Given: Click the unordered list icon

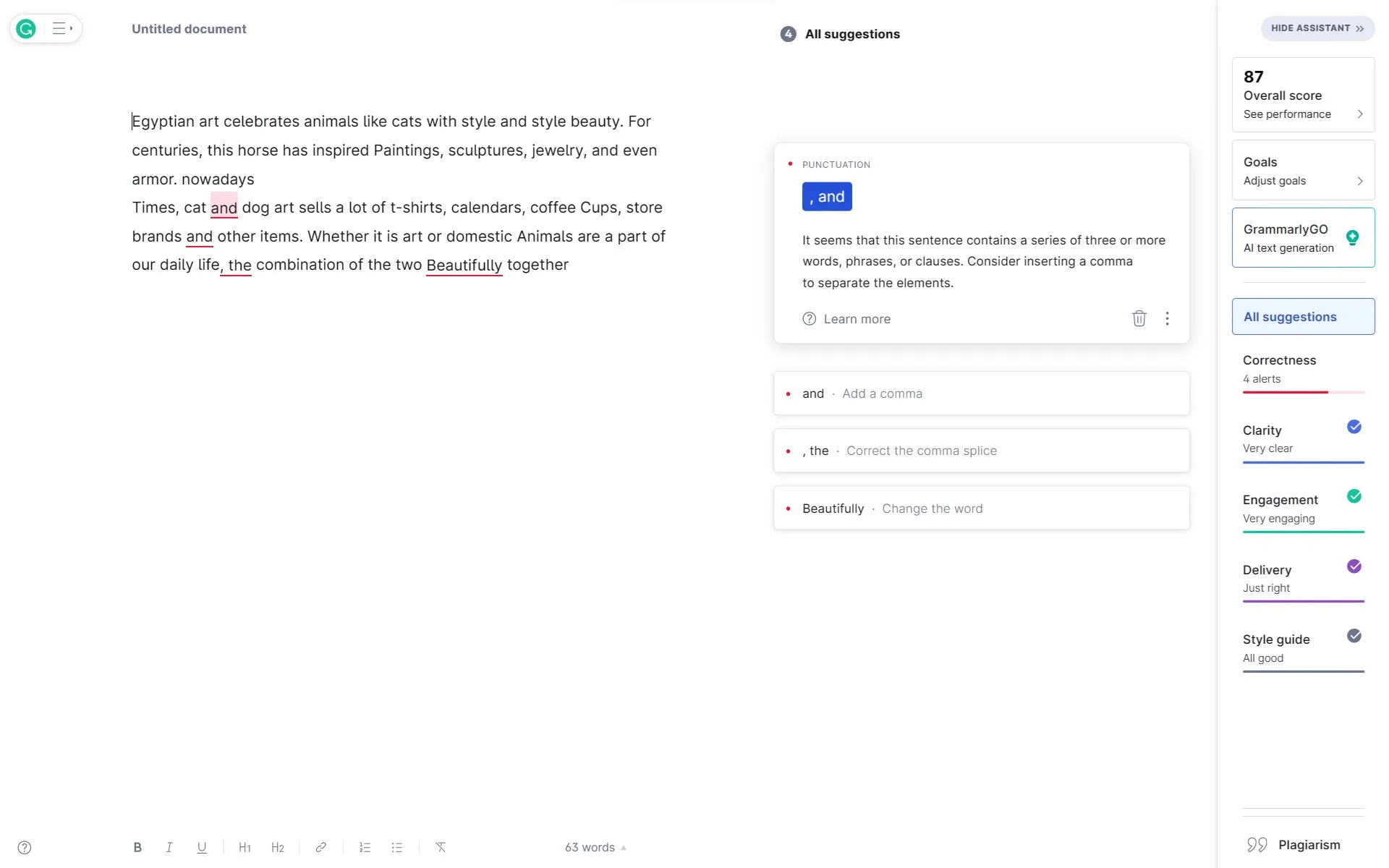Looking at the screenshot, I should coord(397,848).
